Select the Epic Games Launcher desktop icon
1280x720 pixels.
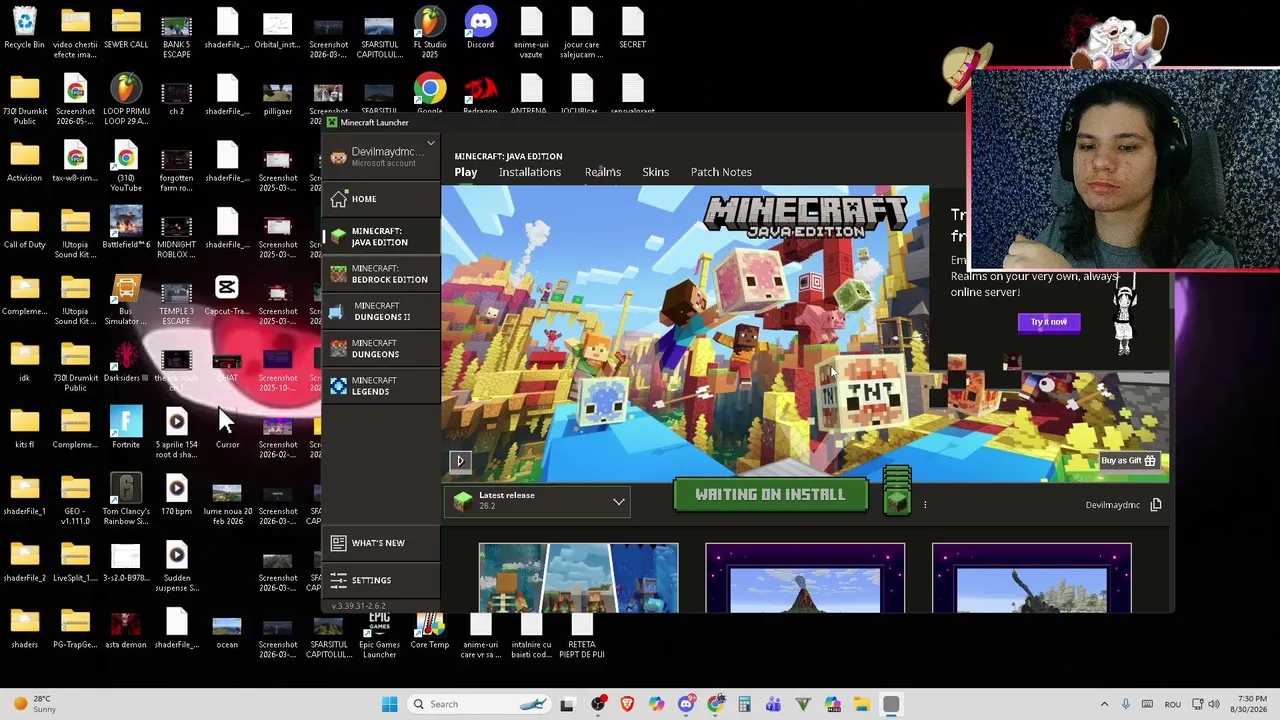[x=379, y=636]
